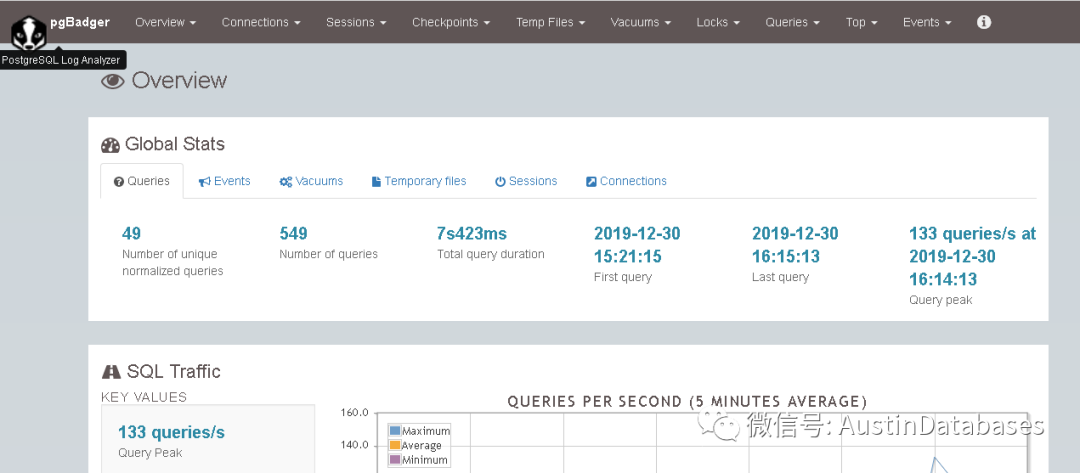1080x473 pixels.
Task: Switch to the Vacuums stats tab
Action: [311, 181]
